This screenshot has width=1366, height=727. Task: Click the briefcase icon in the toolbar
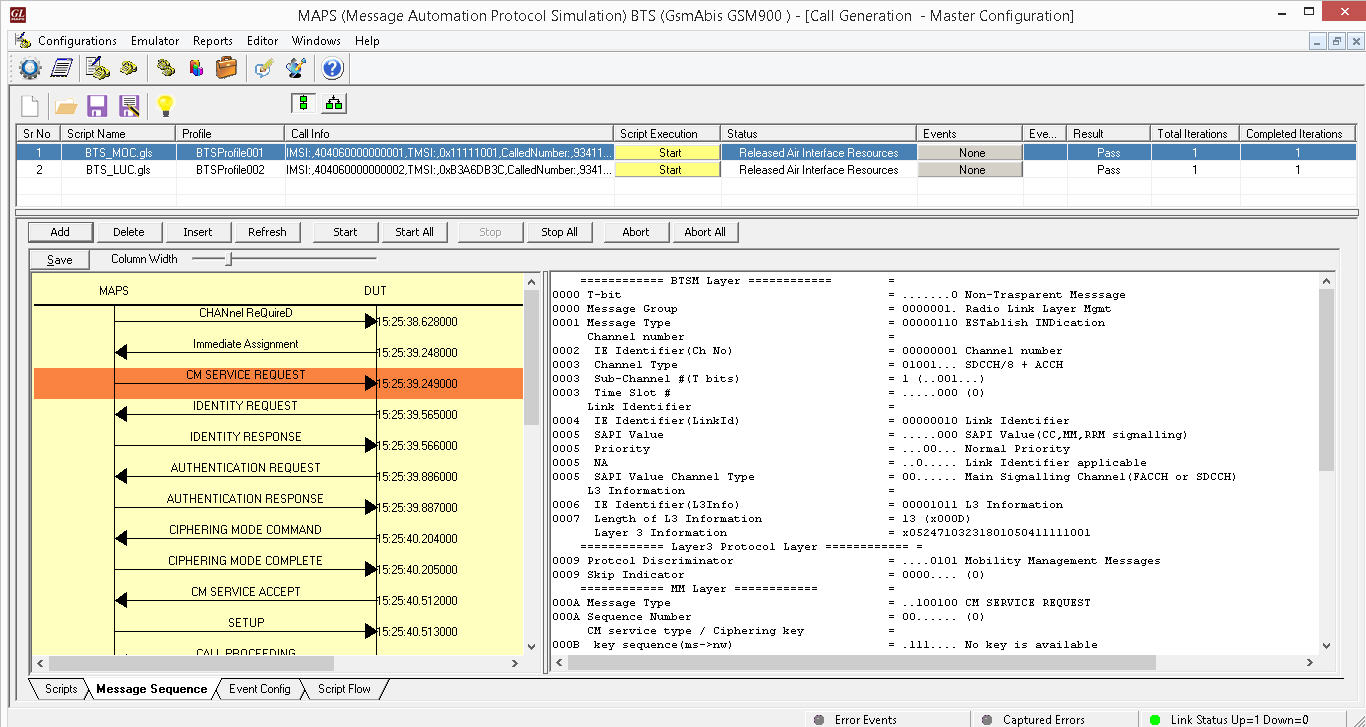(227, 68)
